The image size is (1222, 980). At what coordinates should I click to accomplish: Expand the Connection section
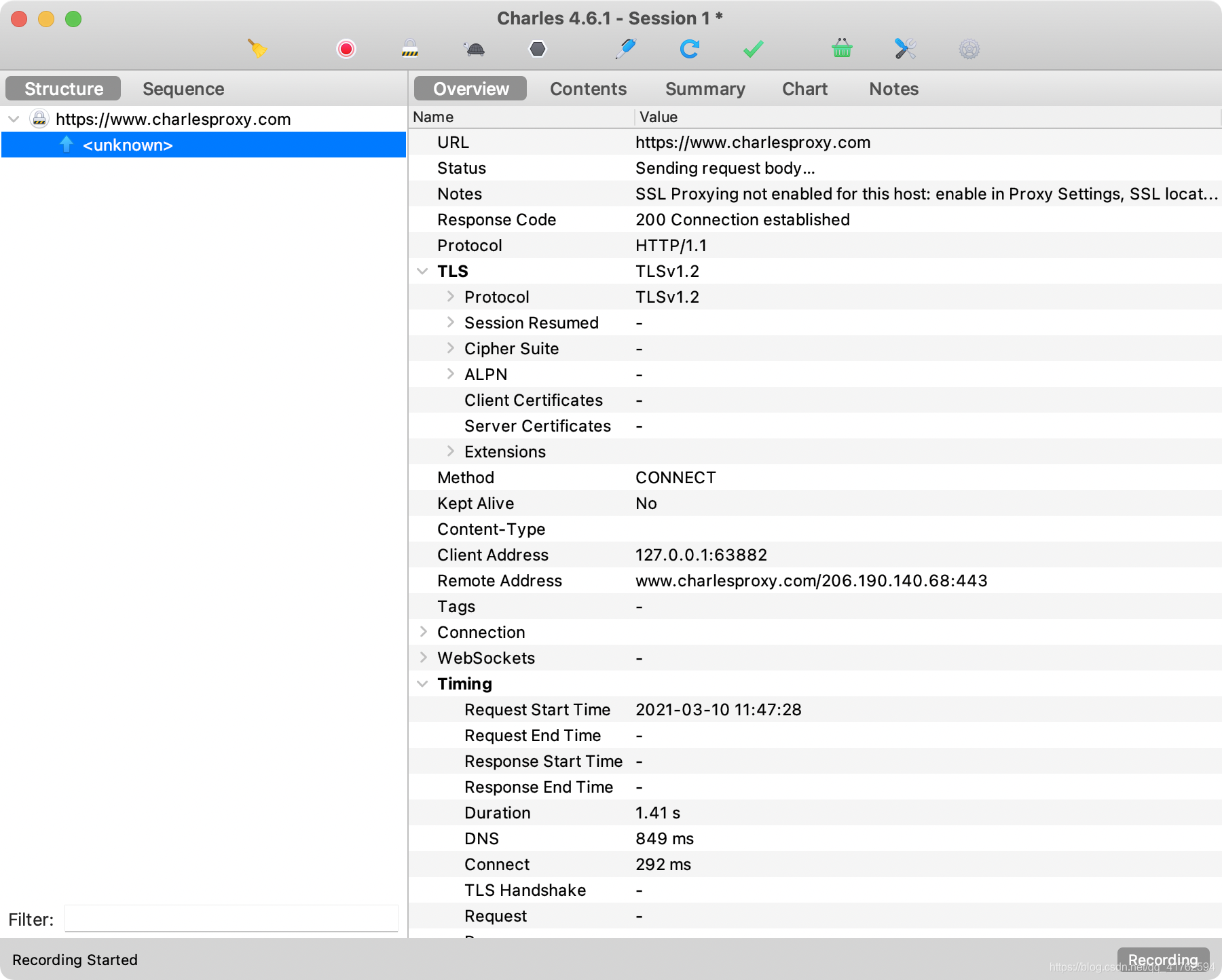click(x=423, y=632)
